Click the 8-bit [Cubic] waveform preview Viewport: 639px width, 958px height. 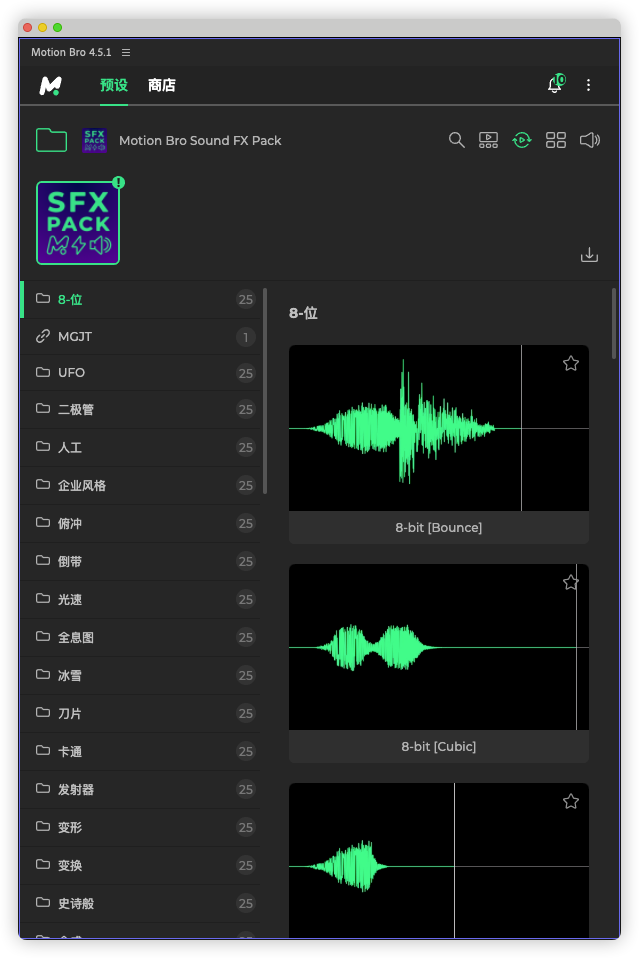pos(439,646)
